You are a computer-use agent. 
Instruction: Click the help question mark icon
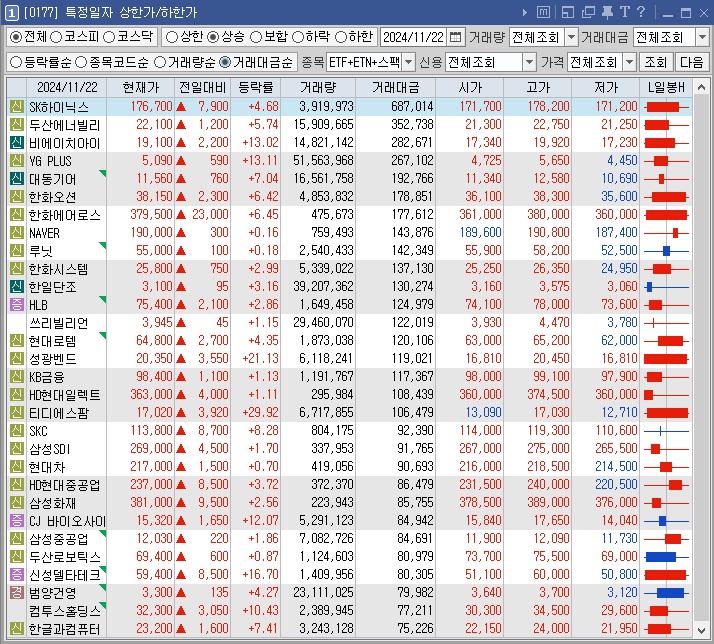[641, 12]
